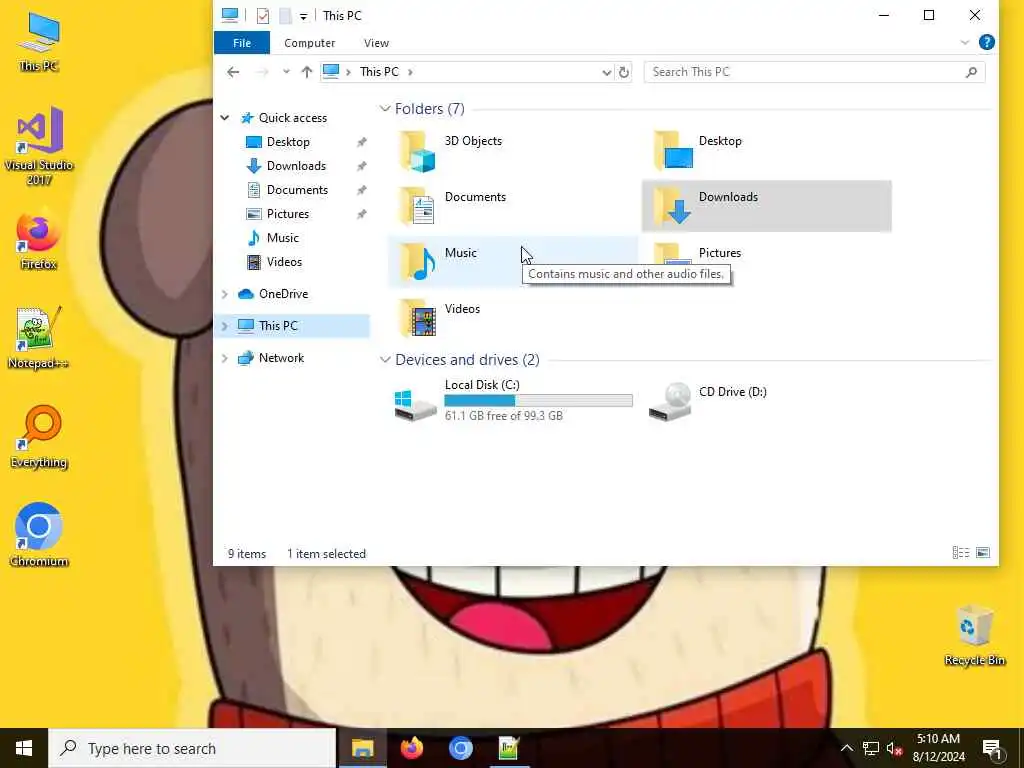Click Chromium taskbar icon

460,748
